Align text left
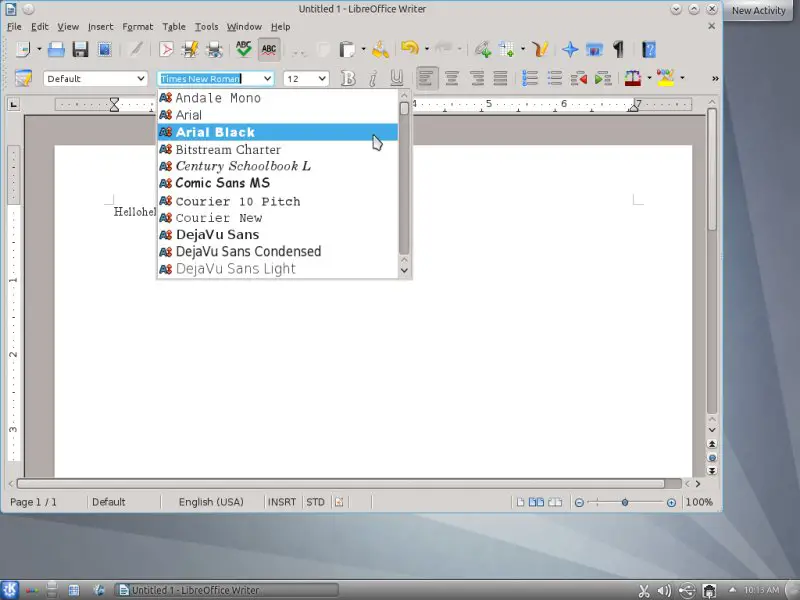This screenshot has height=600, width=800. pyautogui.click(x=427, y=79)
